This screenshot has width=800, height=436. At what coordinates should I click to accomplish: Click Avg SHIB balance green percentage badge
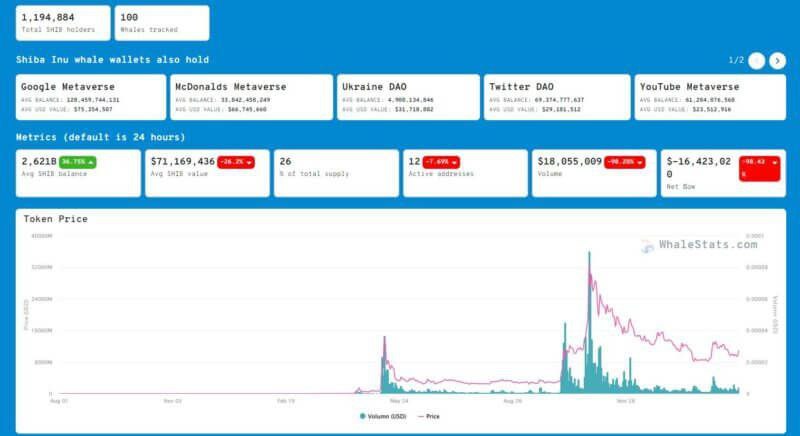tap(78, 162)
